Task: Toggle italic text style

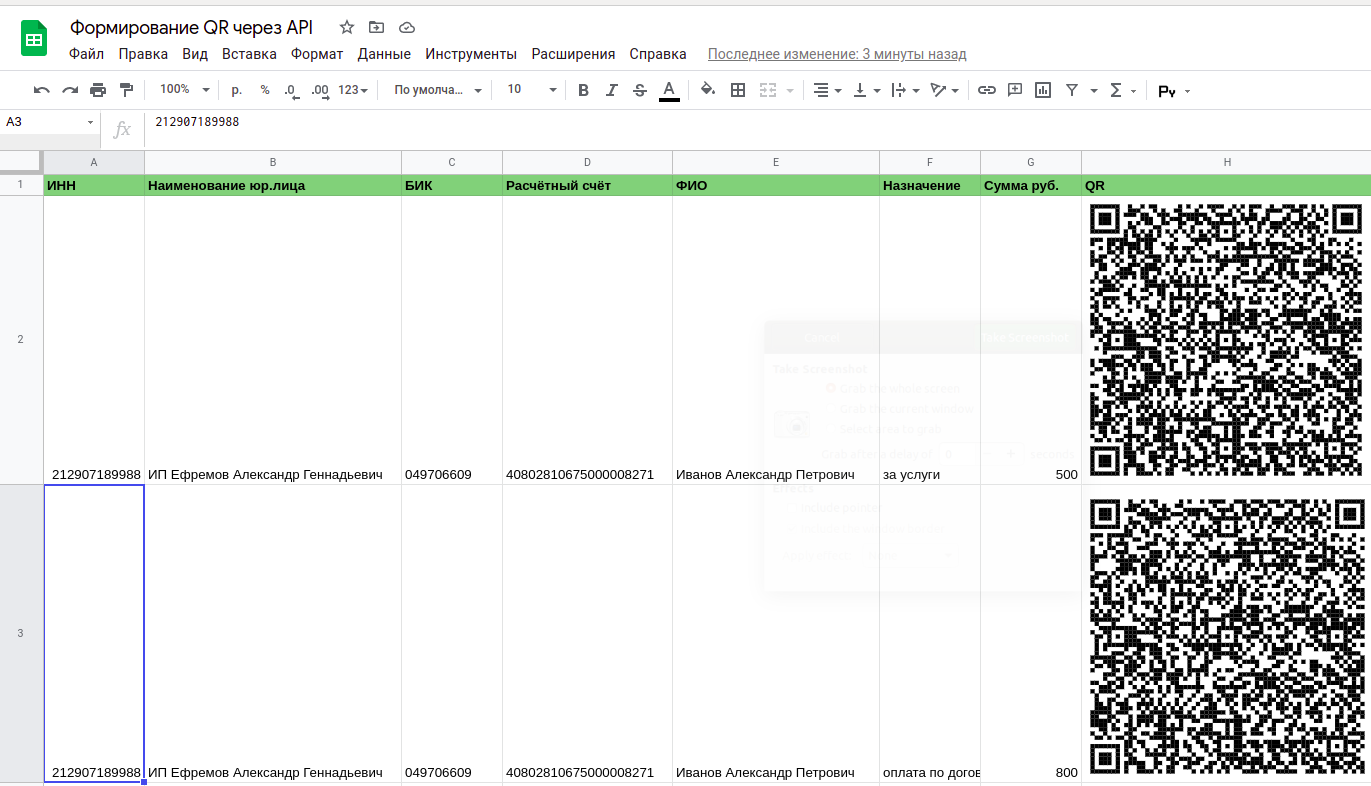Action: [612, 90]
